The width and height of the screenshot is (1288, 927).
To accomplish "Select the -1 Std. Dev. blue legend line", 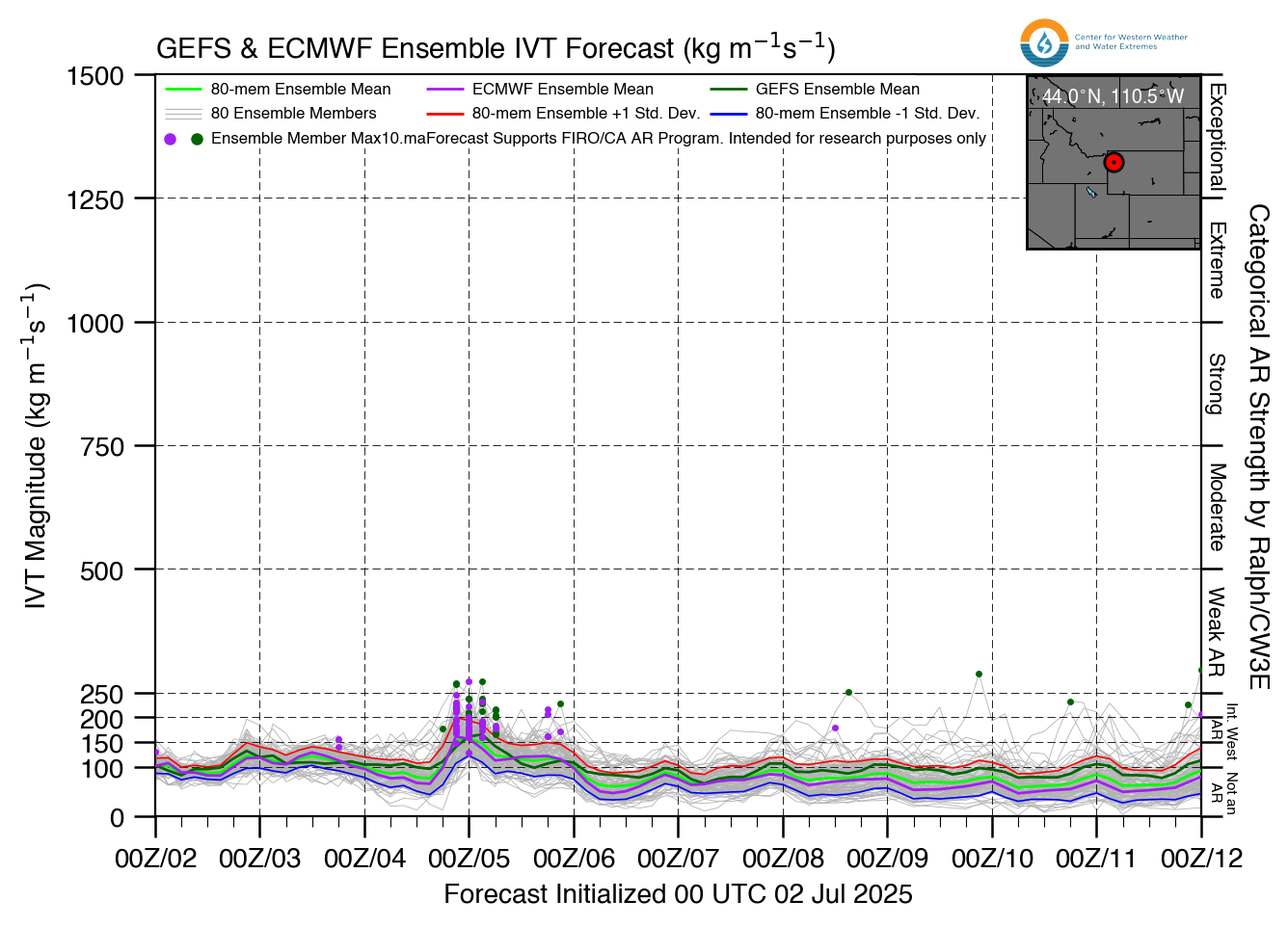I will pyautogui.click(x=728, y=114).
